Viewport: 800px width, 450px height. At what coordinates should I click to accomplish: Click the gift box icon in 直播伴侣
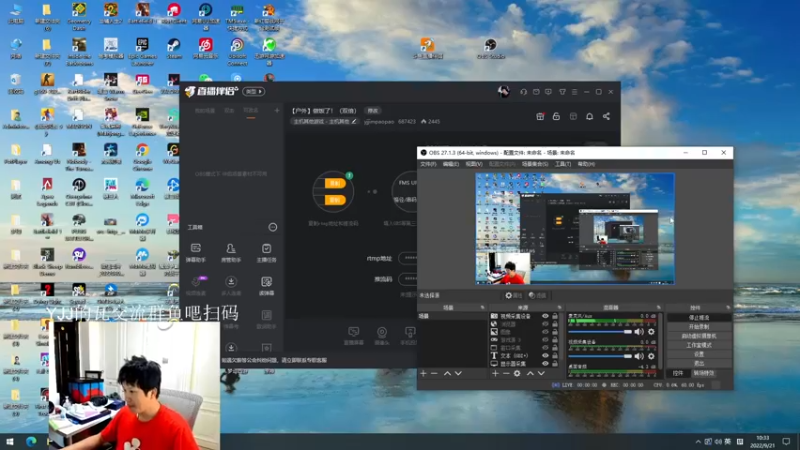540,116
